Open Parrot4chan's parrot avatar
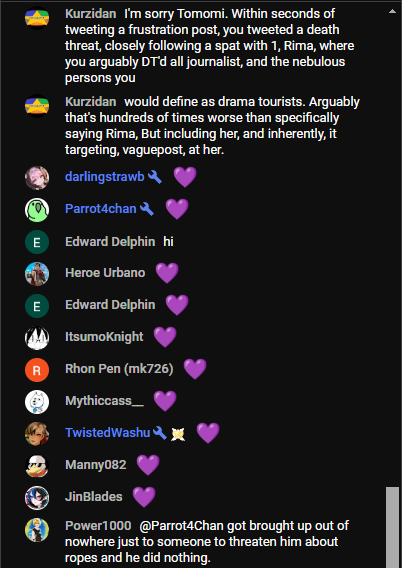402x568 pixels. [x=37, y=210]
